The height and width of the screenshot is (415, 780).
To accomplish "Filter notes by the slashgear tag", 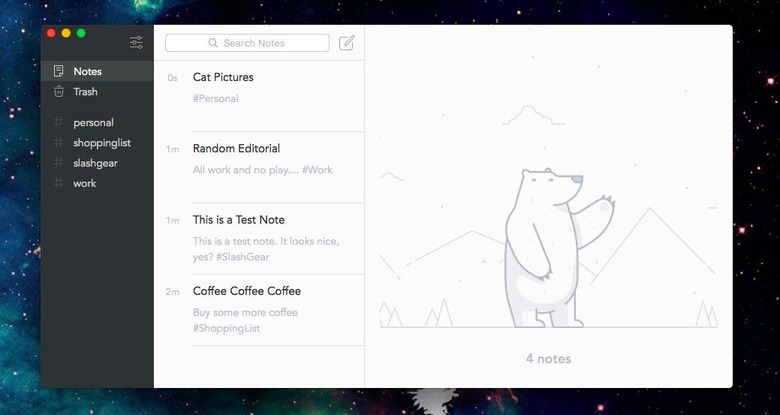I will click(x=97, y=163).
